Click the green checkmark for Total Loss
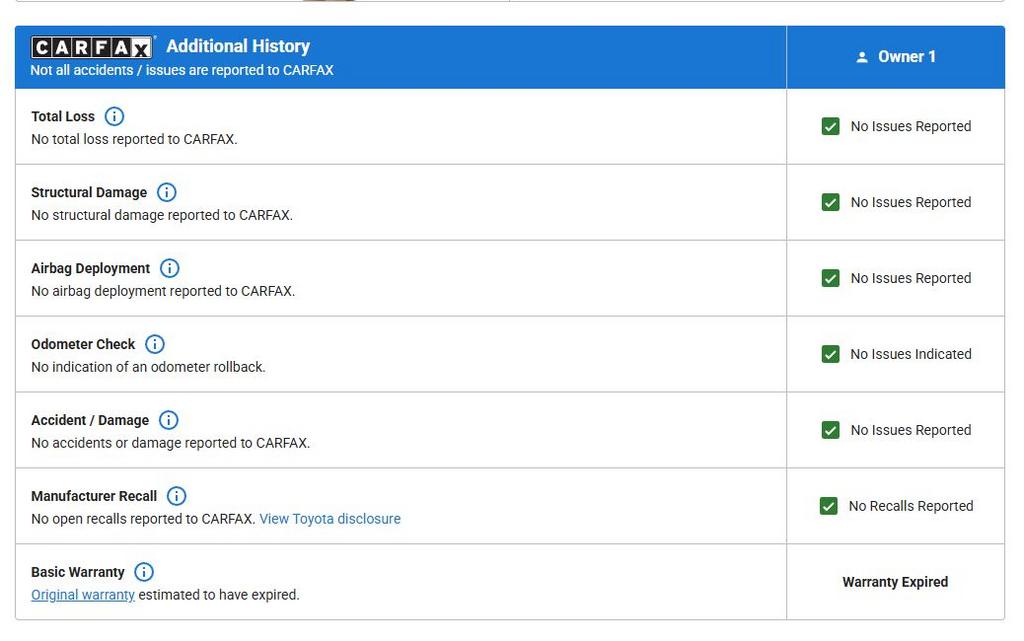The image size is (1024, 641). 830,126
